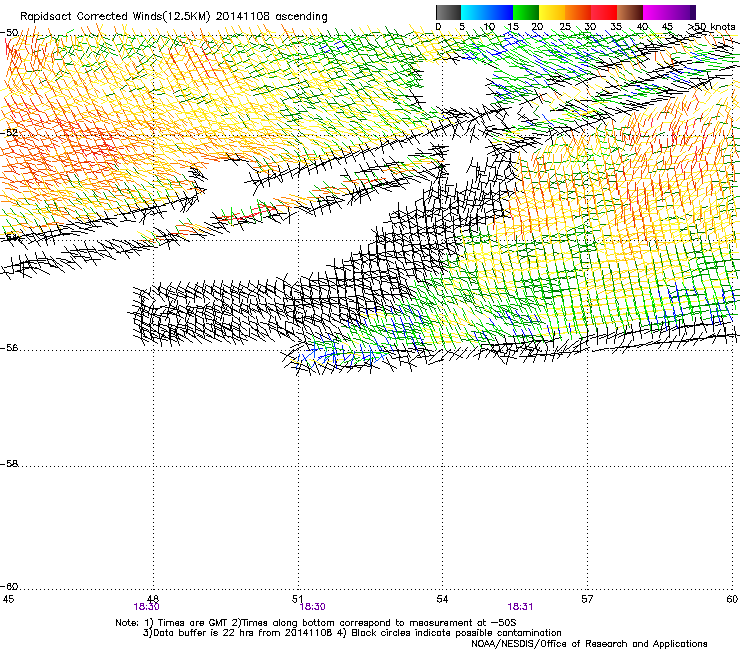Click the '45' longitude axis label
740x650 pixels.
click(8, 599)
